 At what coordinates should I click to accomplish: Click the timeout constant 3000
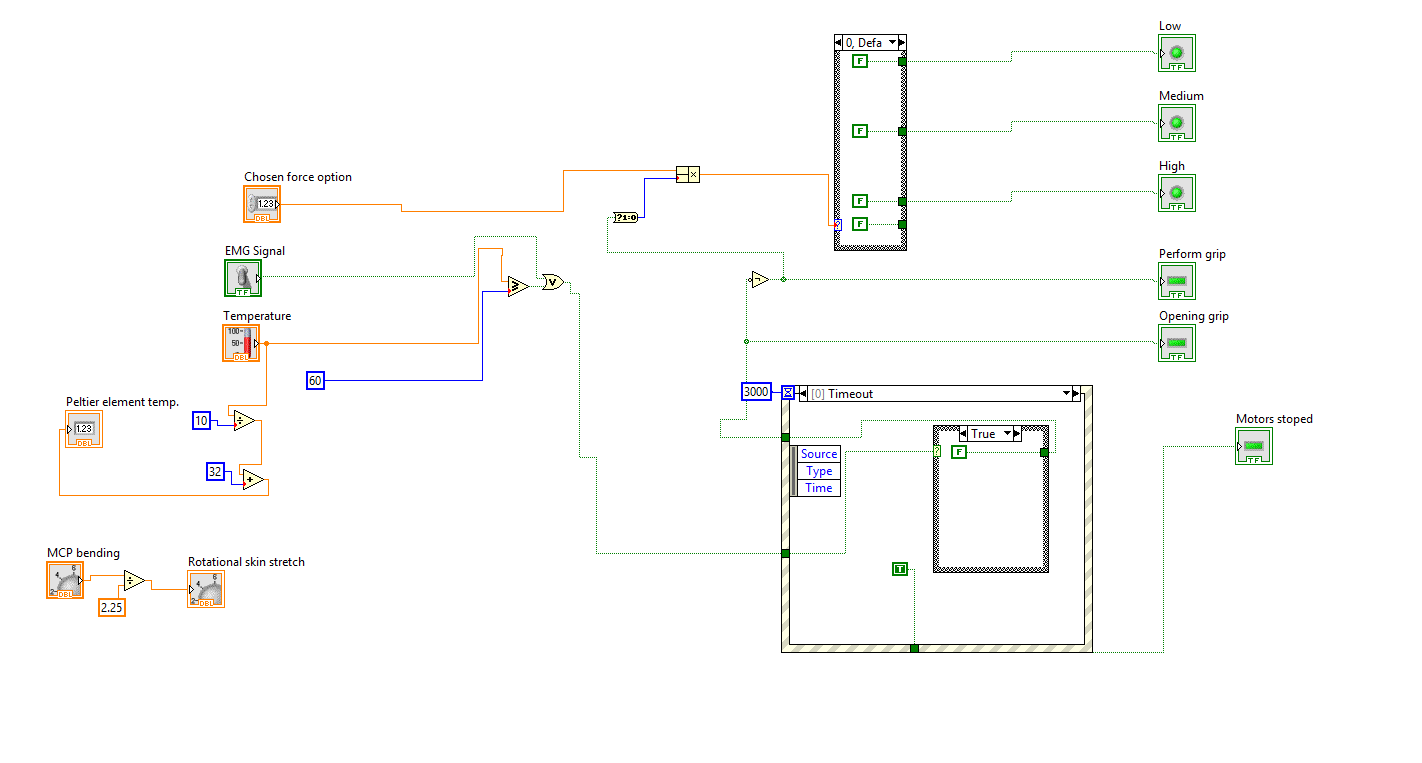[757, 392]
